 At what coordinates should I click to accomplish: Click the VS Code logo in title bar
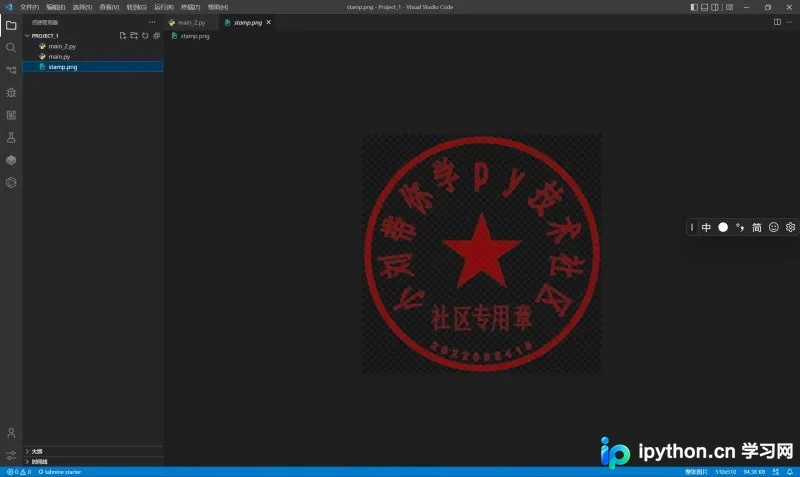coord(9,7)
